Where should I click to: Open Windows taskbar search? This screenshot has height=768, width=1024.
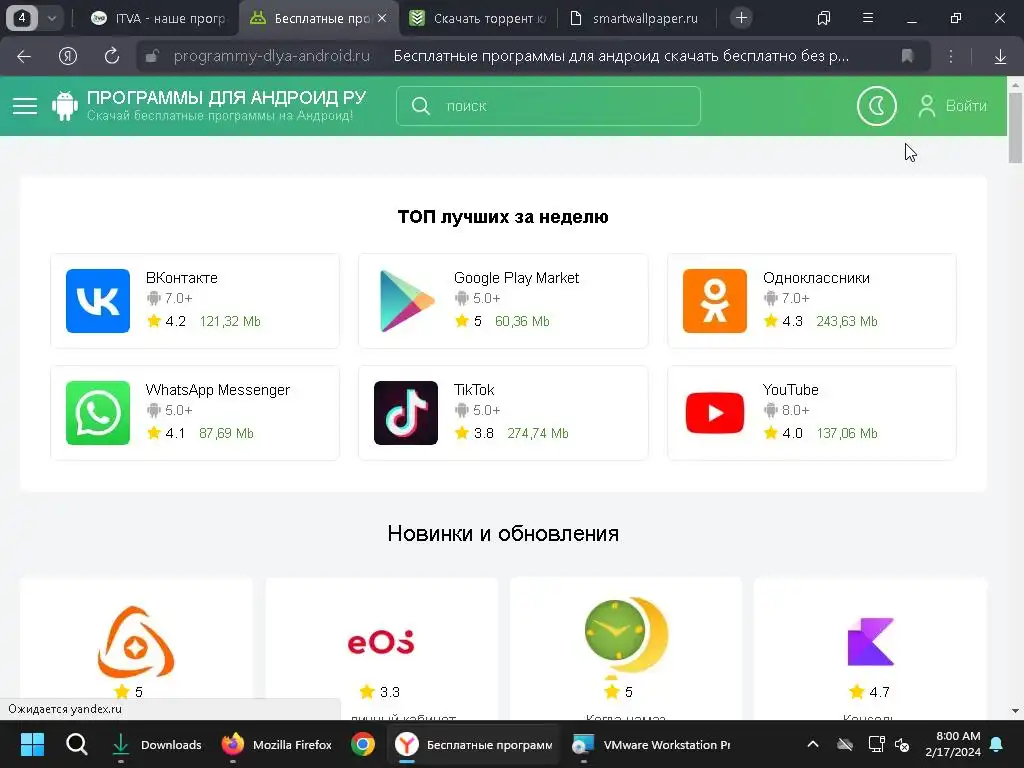[x=76, y=744]
